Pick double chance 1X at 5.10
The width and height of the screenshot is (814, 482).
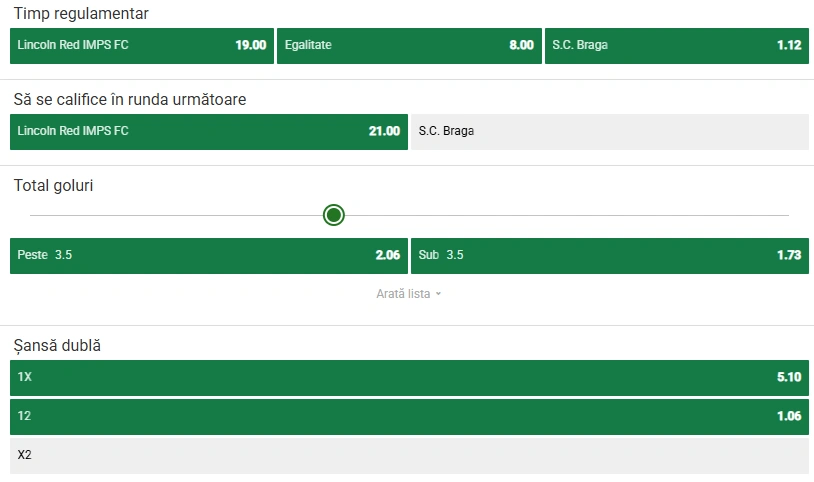pos(409,378)
